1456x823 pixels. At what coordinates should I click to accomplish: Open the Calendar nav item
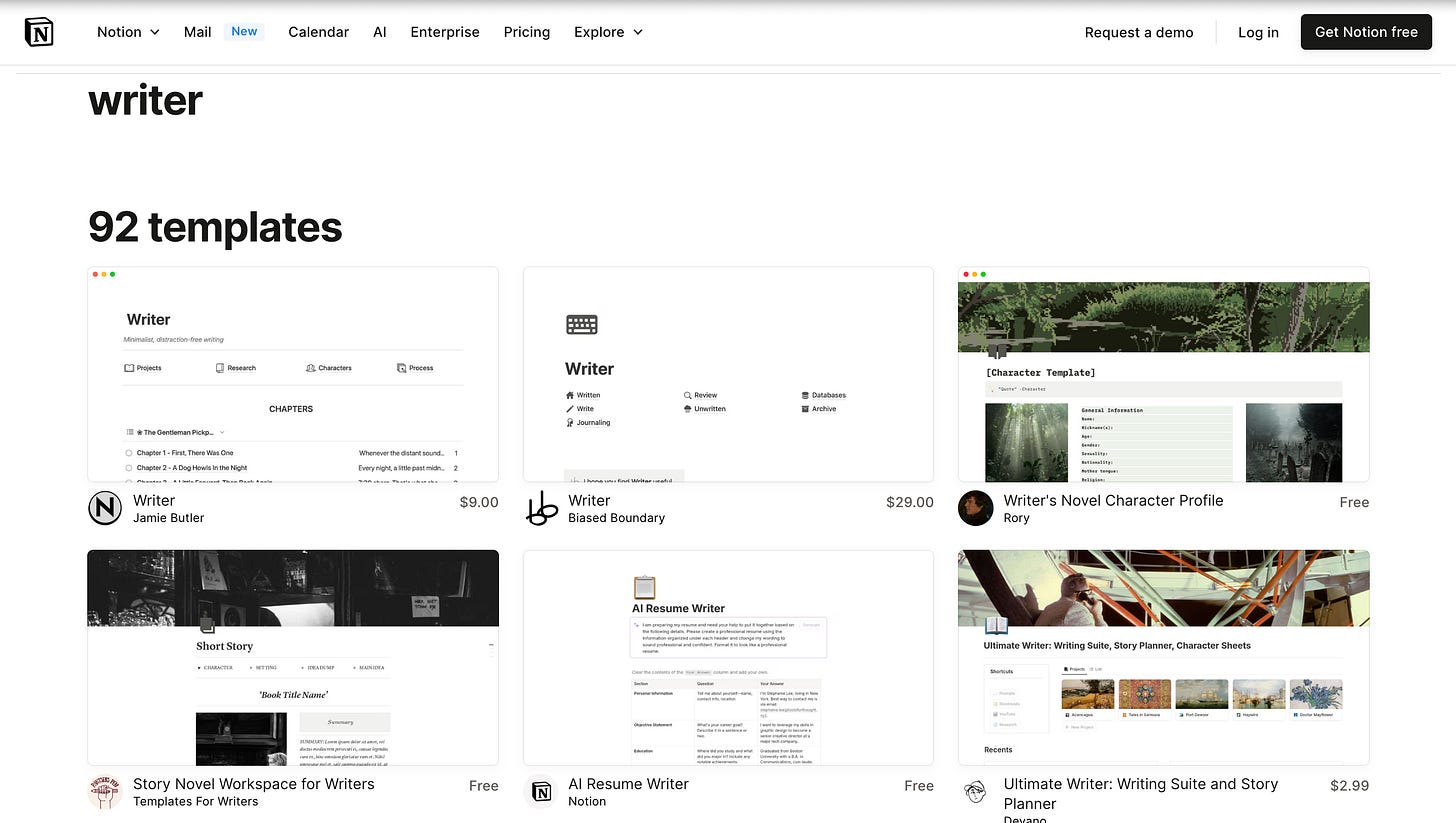point(318,32)
